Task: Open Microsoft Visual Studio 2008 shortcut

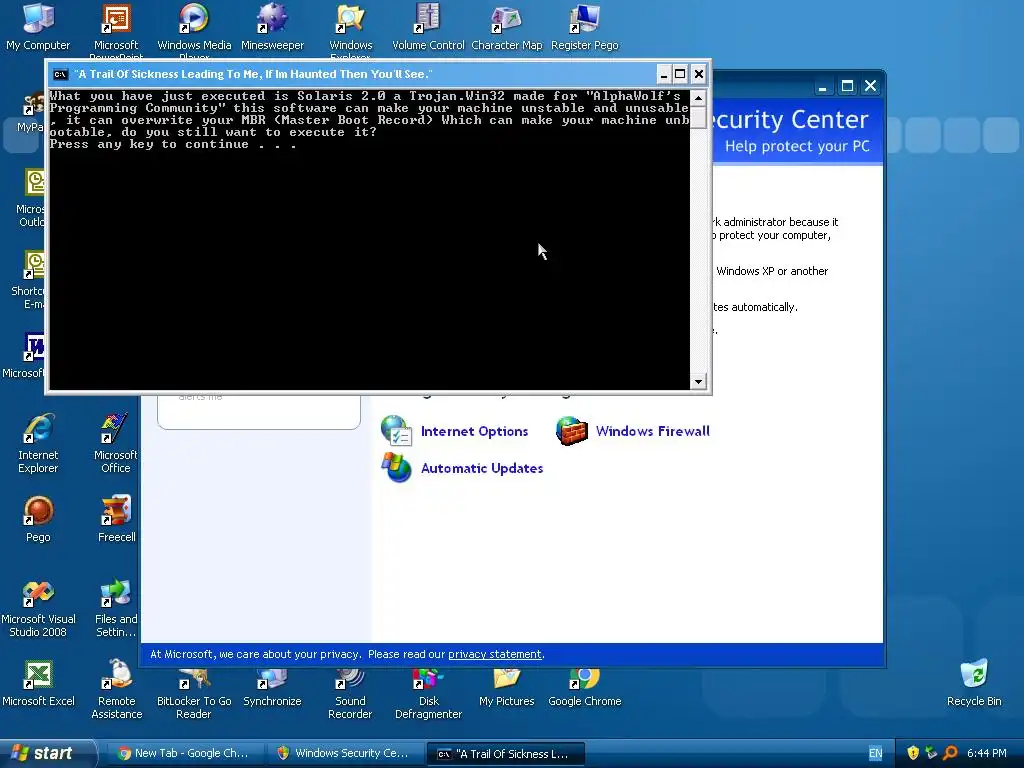Action: click(38, 609)
